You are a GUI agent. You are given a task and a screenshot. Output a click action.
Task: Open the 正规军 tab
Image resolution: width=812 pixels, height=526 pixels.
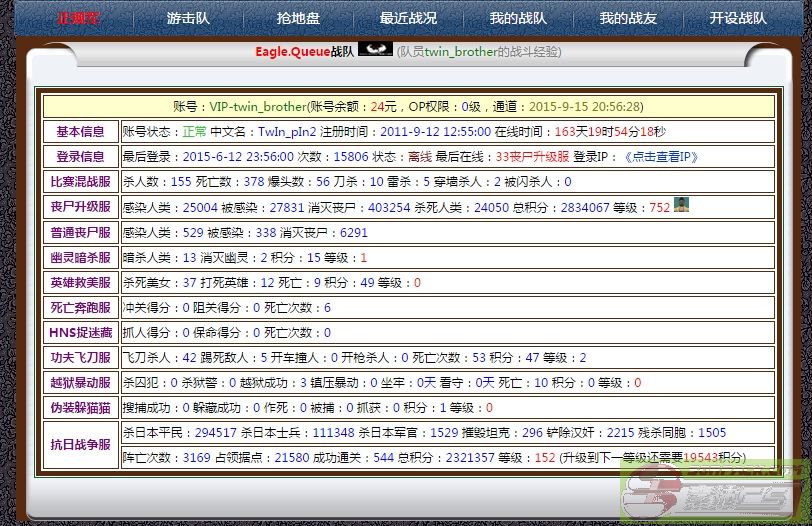coord(75,18)
